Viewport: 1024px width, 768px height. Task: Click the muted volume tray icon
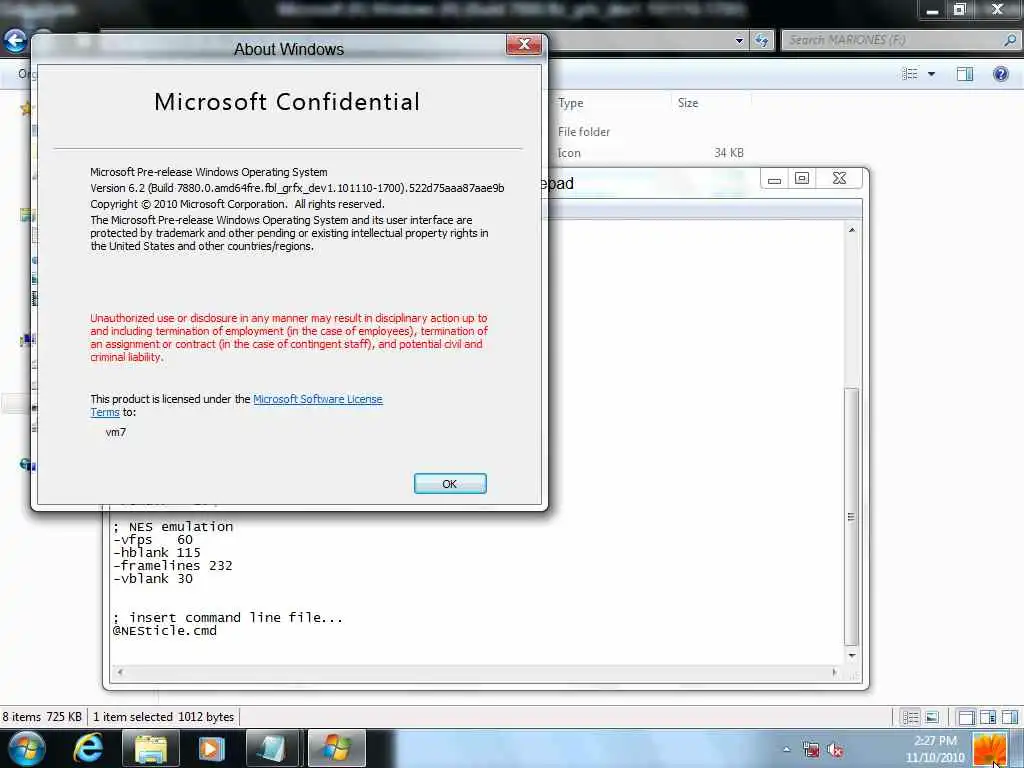click(835, 749)
